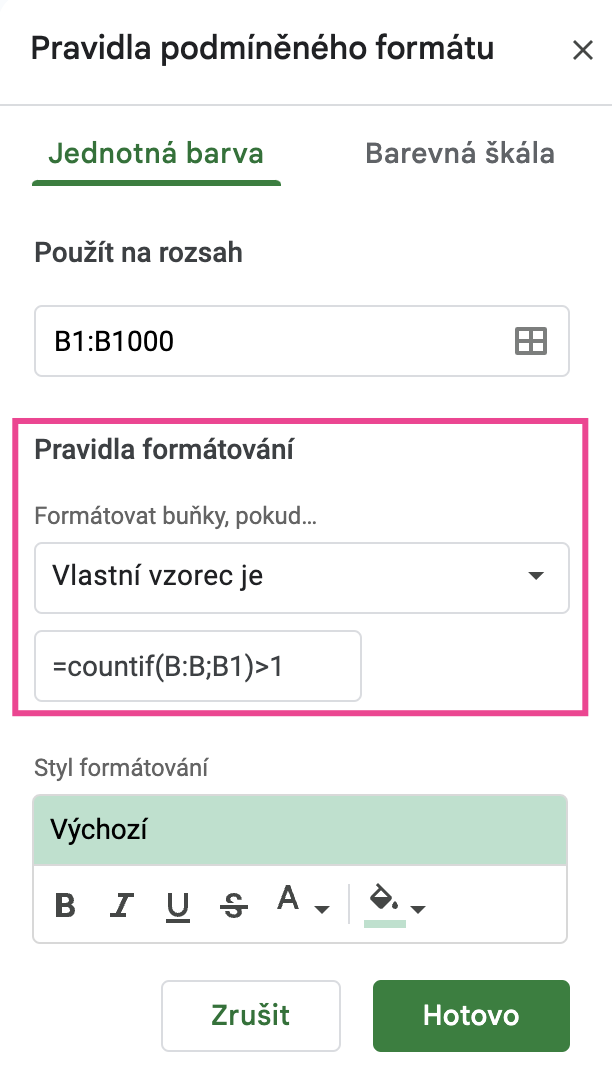Confirm the rule with Hotovo
Image resolution: width=612 pixels, height=1086 pixels.
471,1015
